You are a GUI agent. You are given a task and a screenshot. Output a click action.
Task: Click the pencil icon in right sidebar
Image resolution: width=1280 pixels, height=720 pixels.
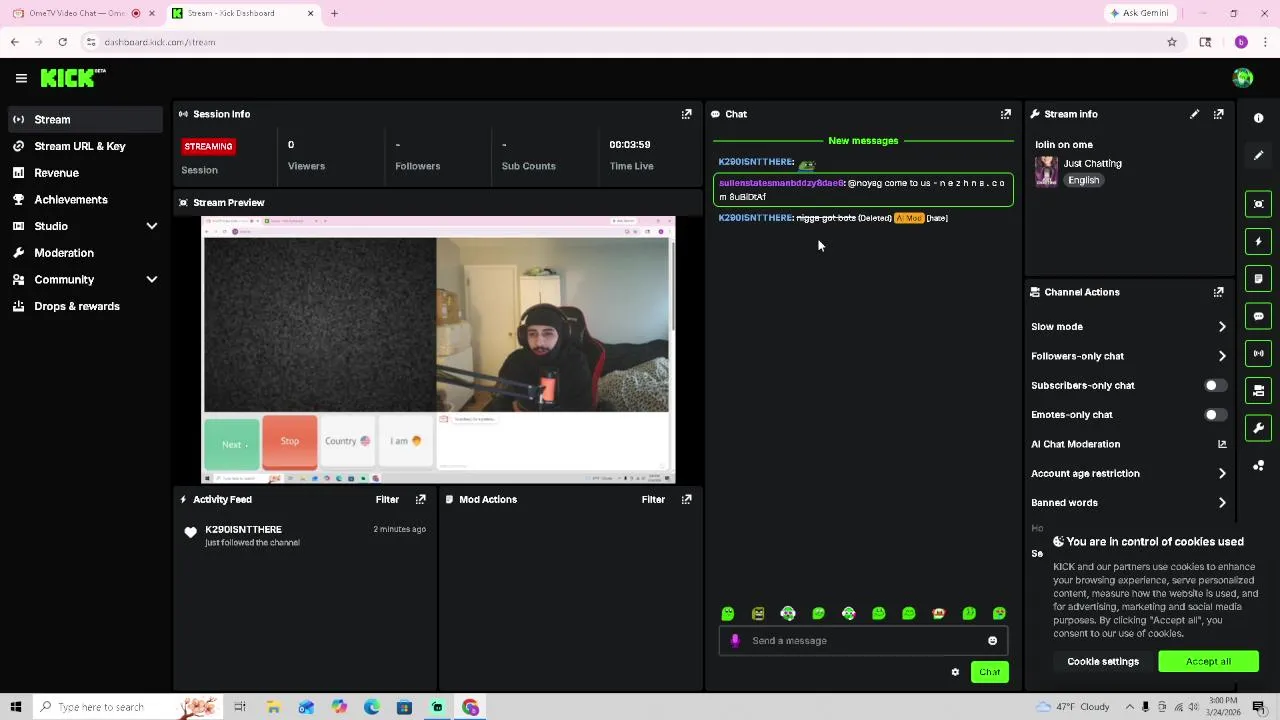(x=1258, y=155)
